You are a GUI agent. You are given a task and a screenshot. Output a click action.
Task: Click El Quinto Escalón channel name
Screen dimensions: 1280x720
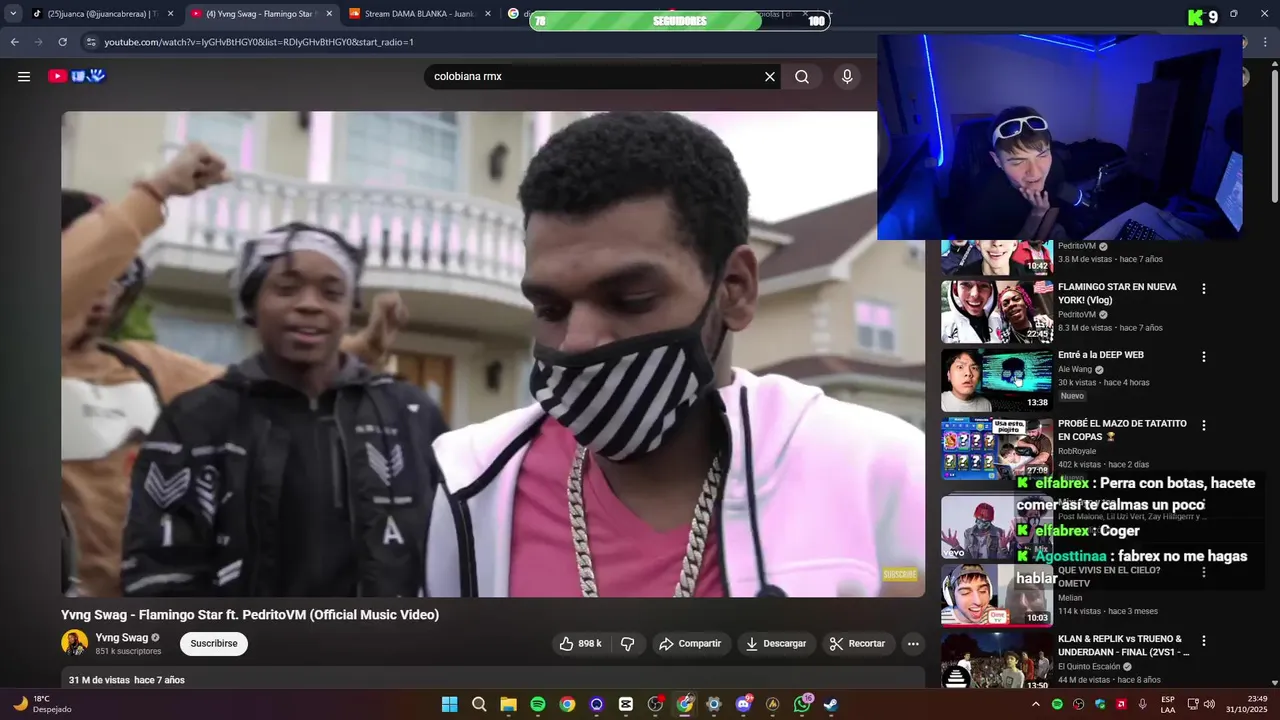pos(1090,666)
